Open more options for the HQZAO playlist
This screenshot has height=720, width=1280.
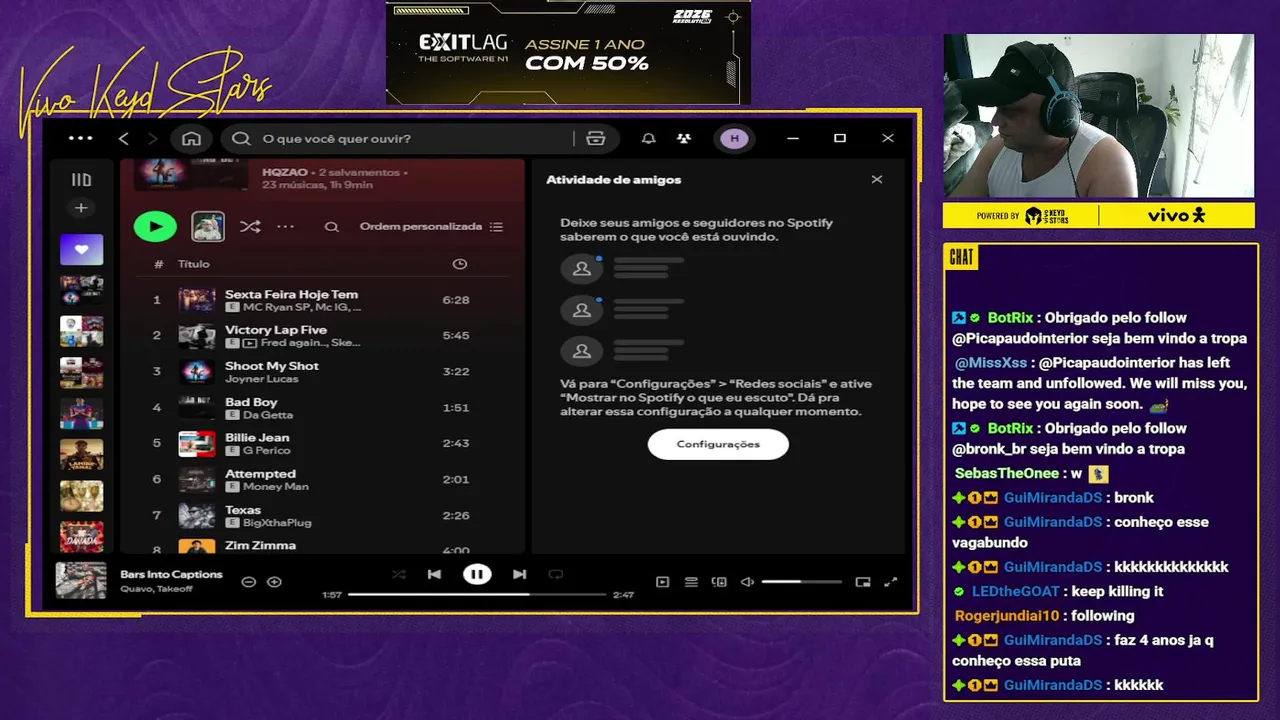click(286, 227)
